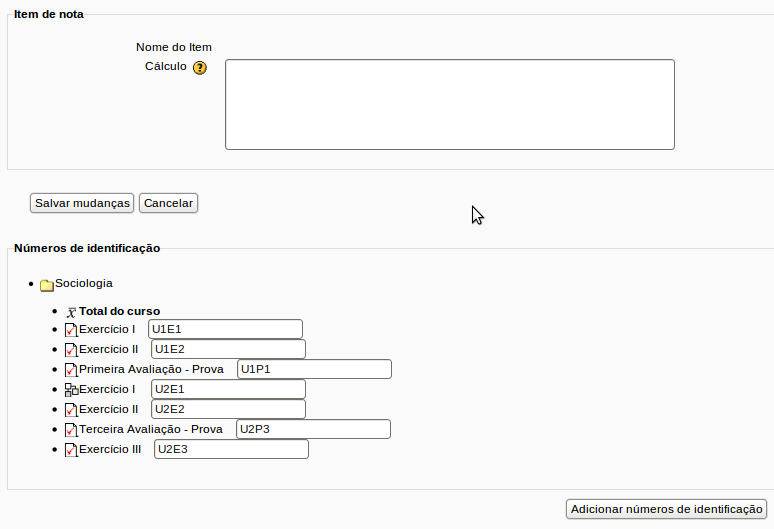The height and width of the screenshot is (529, 774).
Task: Focus the Cálculo formula text area
Action: coord(449,104)
